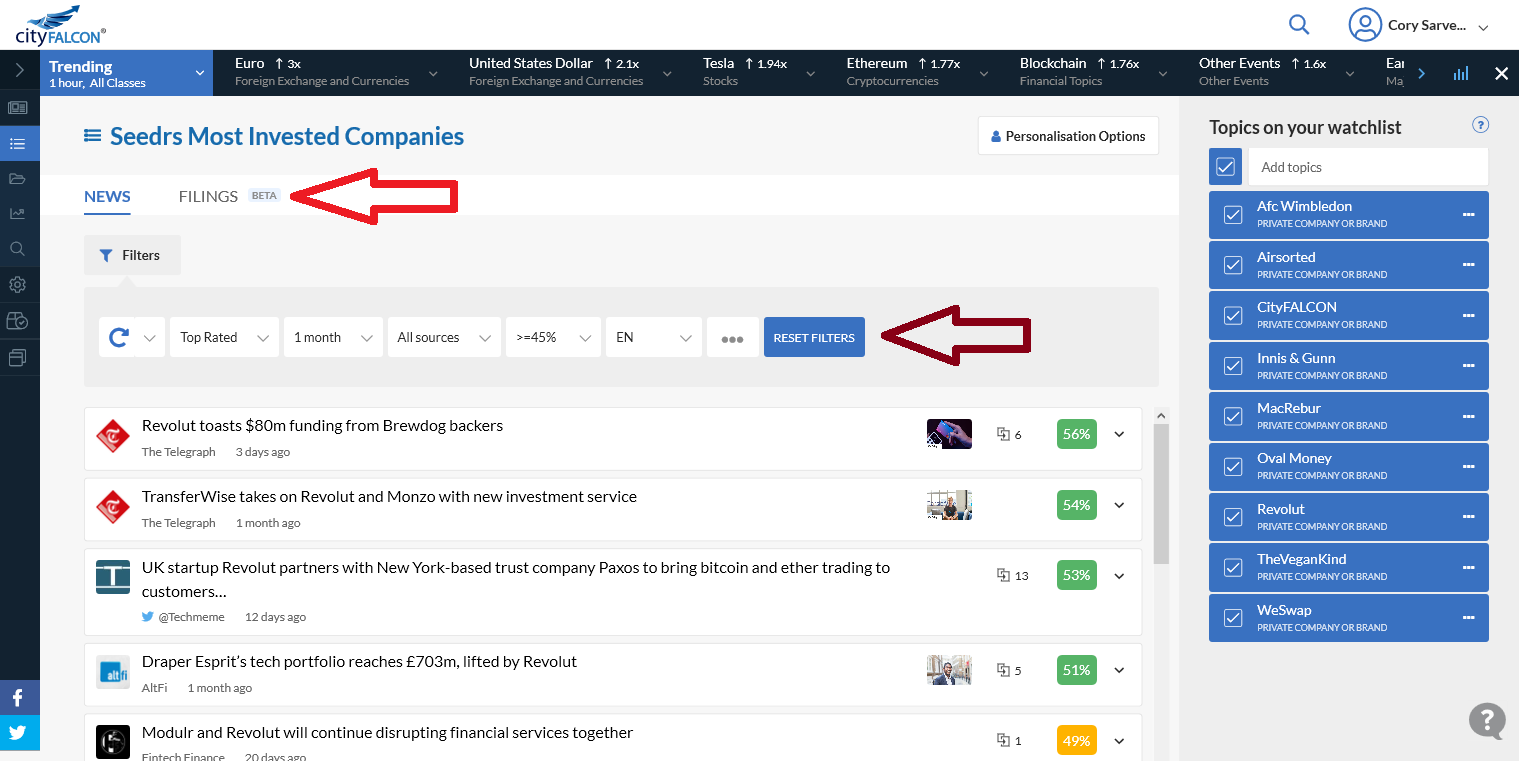Uncheck the Oval Money topic
The width and height of the screenshot is (1519, 761).
pyautogui.click(x=1233, y=467)
